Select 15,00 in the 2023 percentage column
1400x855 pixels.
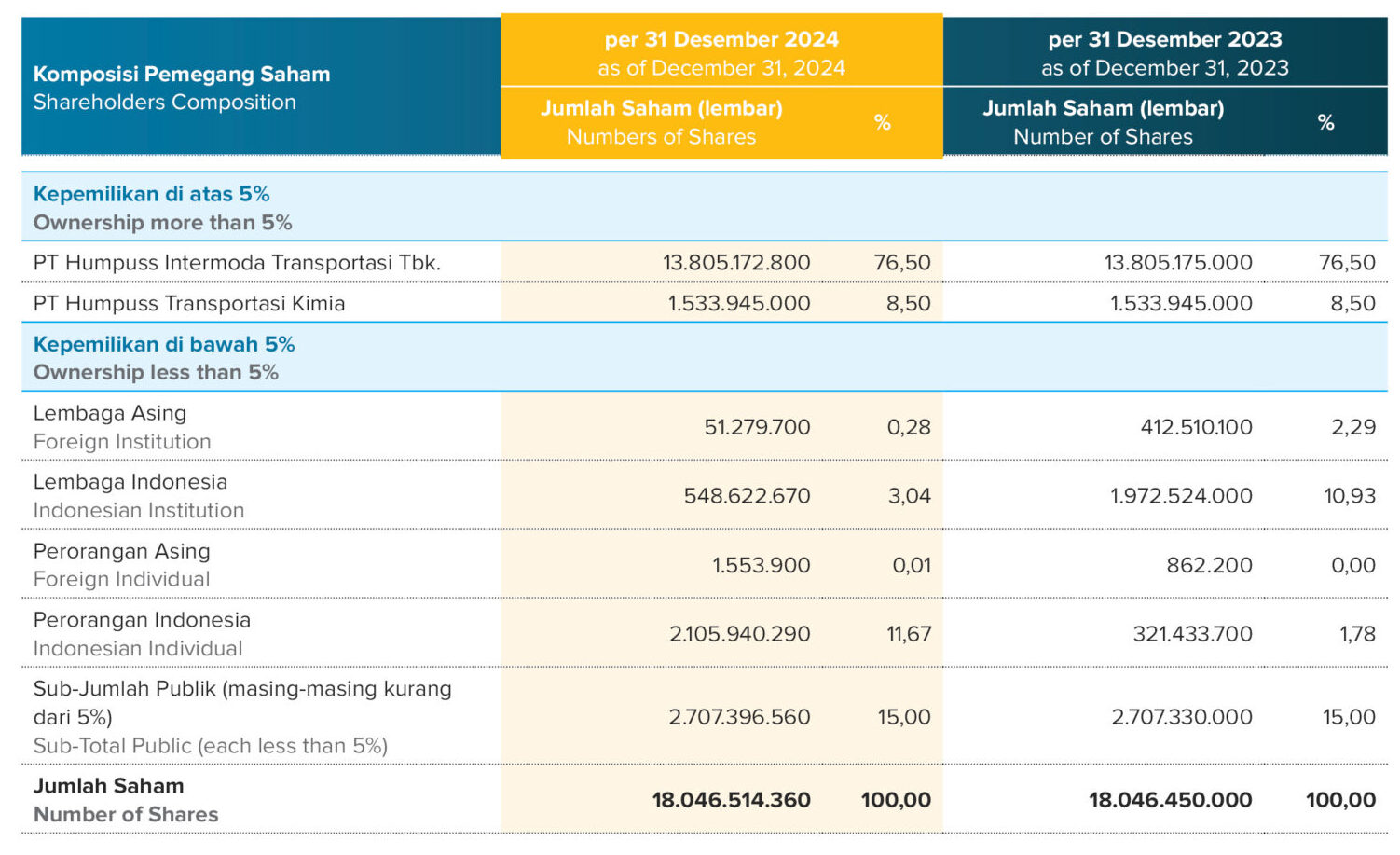tap(1349, 717)
